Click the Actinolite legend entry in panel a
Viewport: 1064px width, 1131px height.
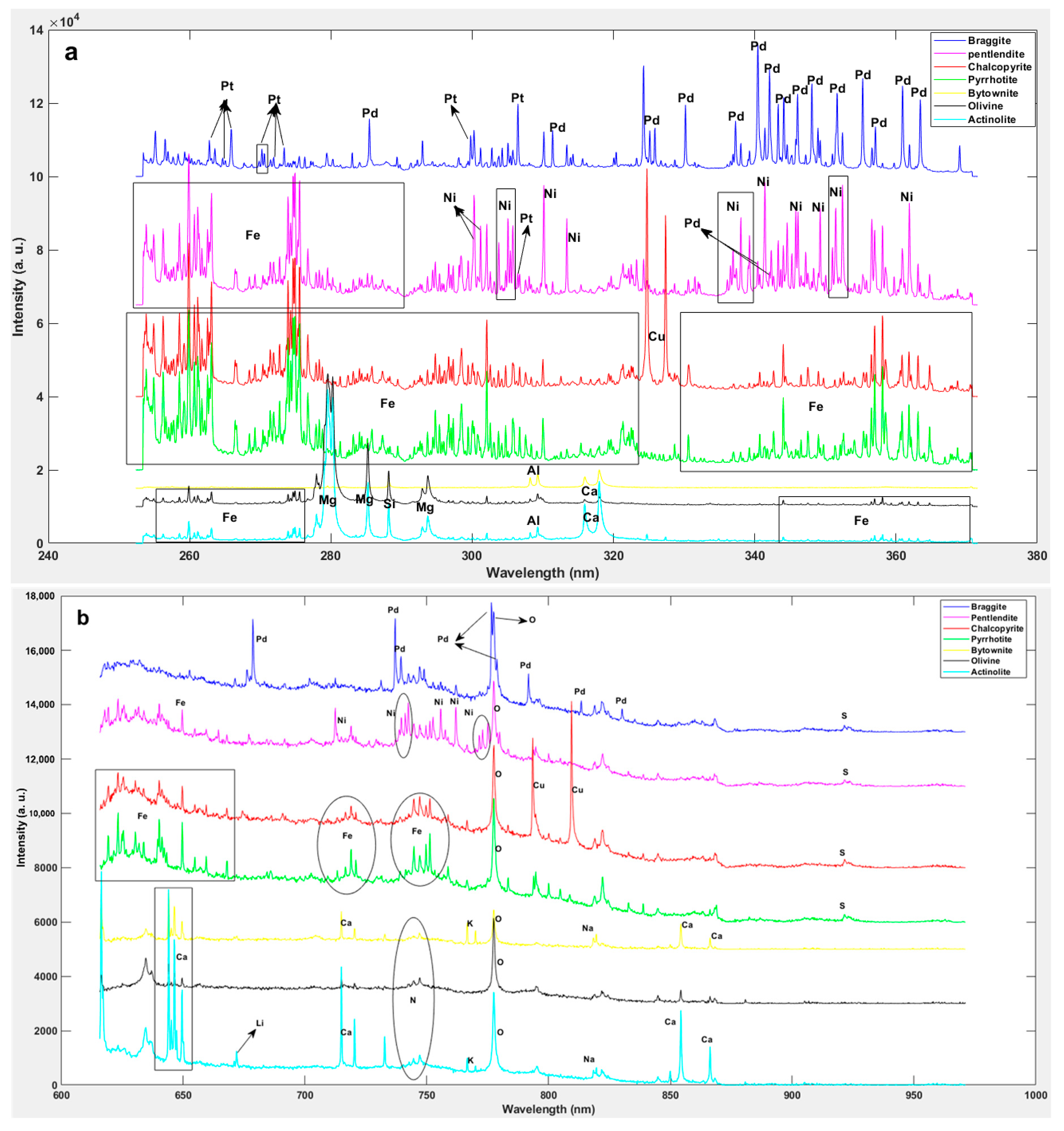click(991, 119)
